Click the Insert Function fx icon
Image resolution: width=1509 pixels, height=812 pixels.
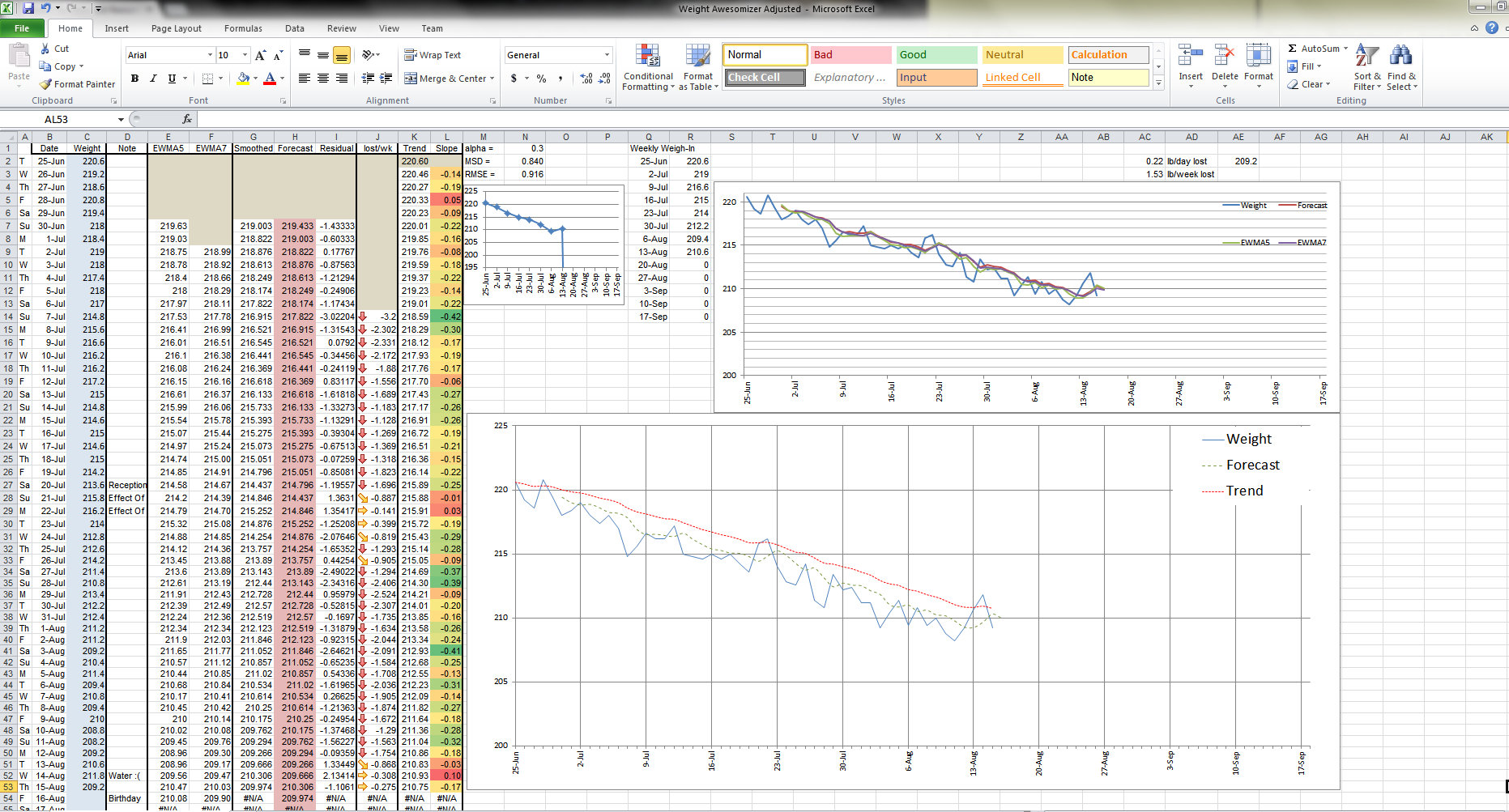(x=187, y=119)
